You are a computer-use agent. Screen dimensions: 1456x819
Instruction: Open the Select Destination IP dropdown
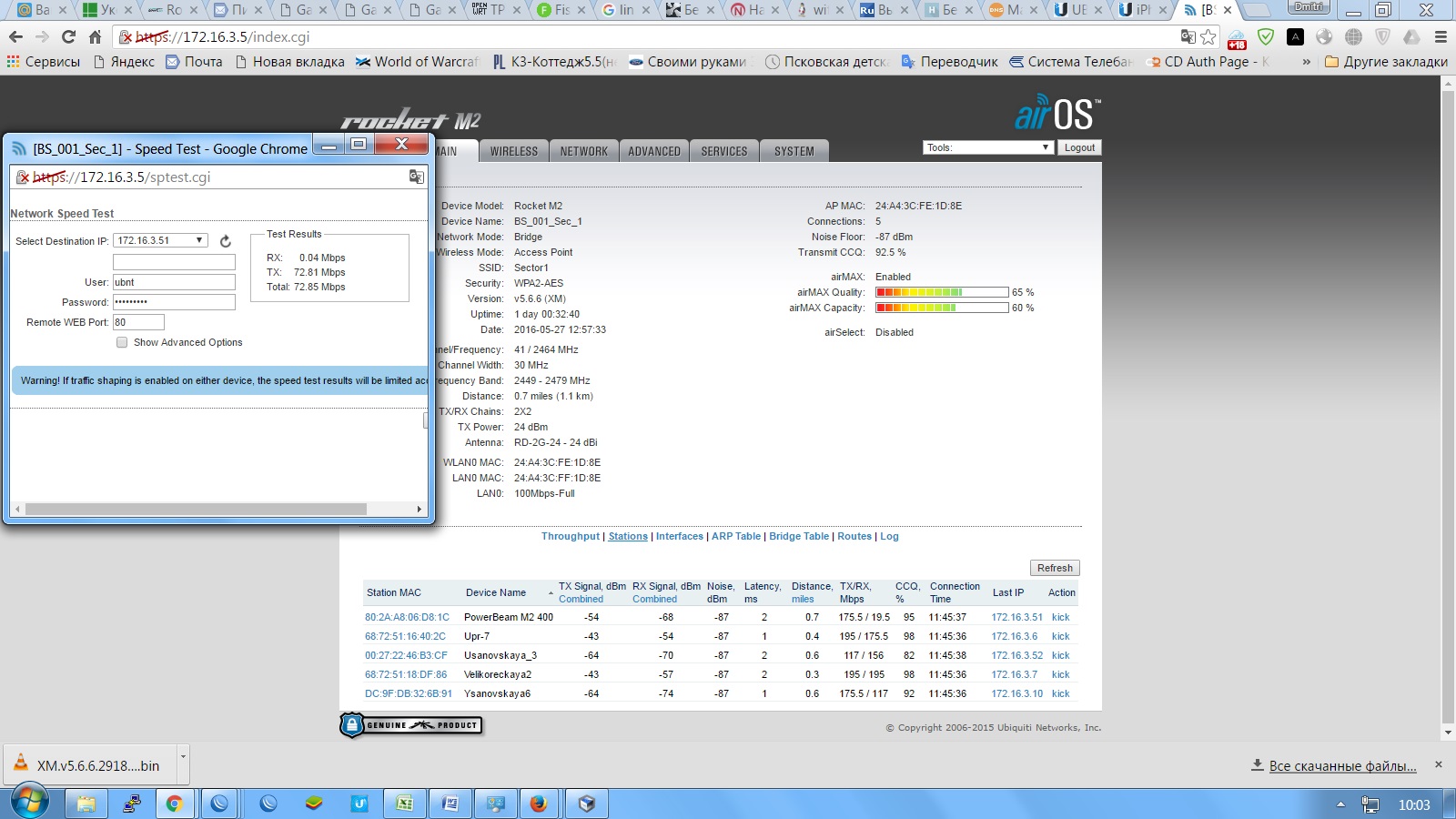tap(160, 240)
